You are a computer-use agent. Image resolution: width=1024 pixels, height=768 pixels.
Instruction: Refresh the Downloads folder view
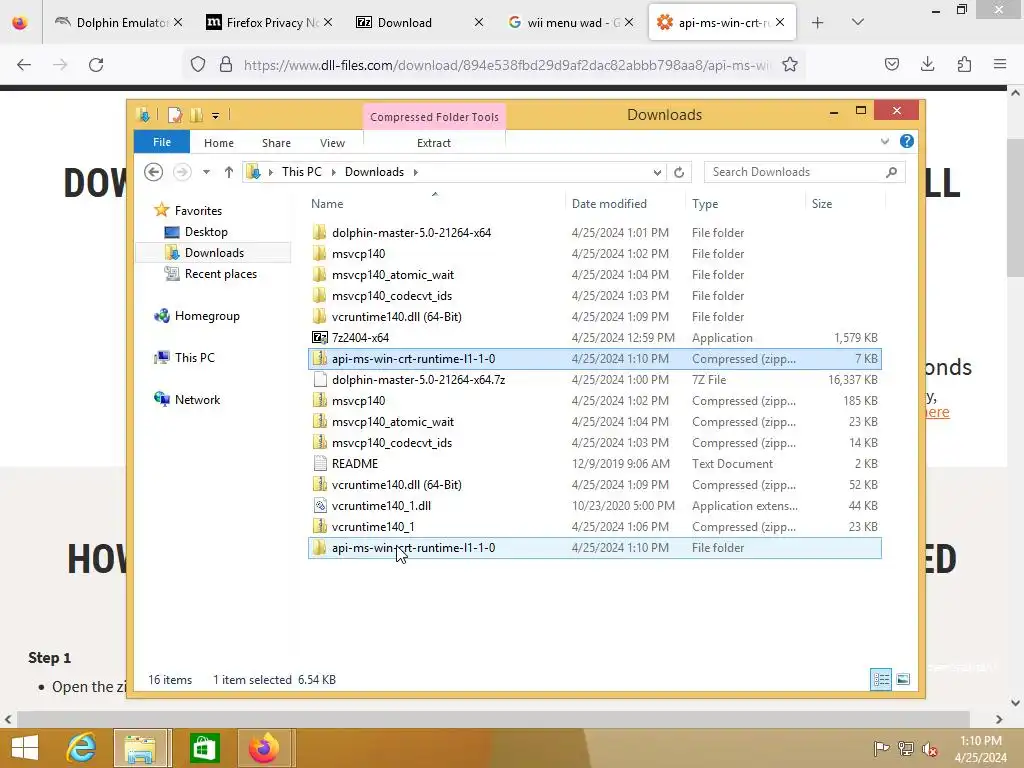679,172
